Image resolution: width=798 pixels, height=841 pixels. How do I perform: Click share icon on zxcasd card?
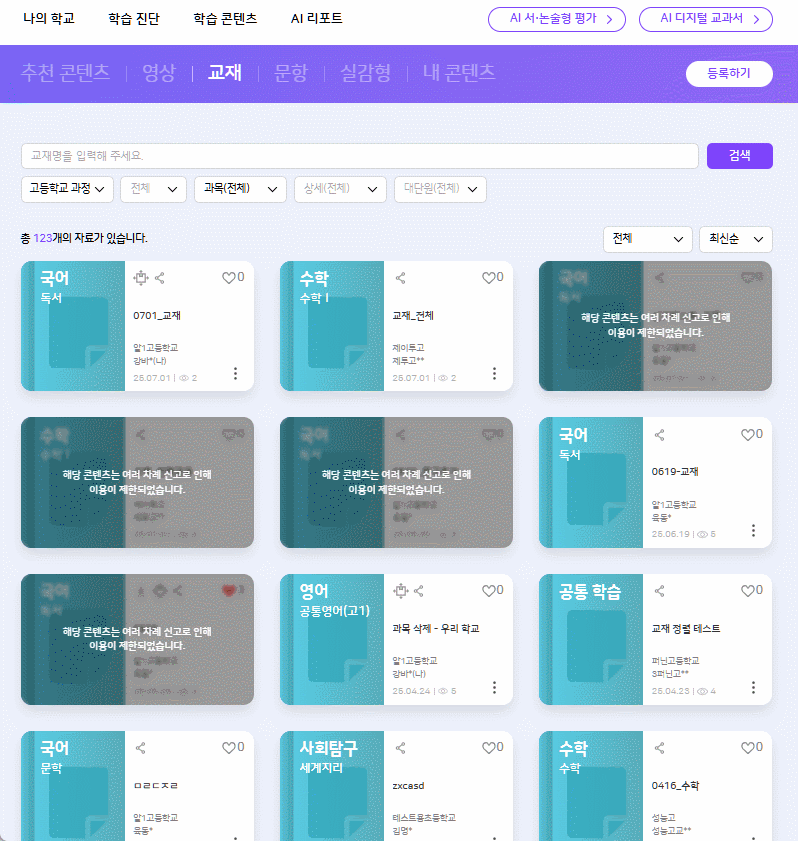coord(400,747)
